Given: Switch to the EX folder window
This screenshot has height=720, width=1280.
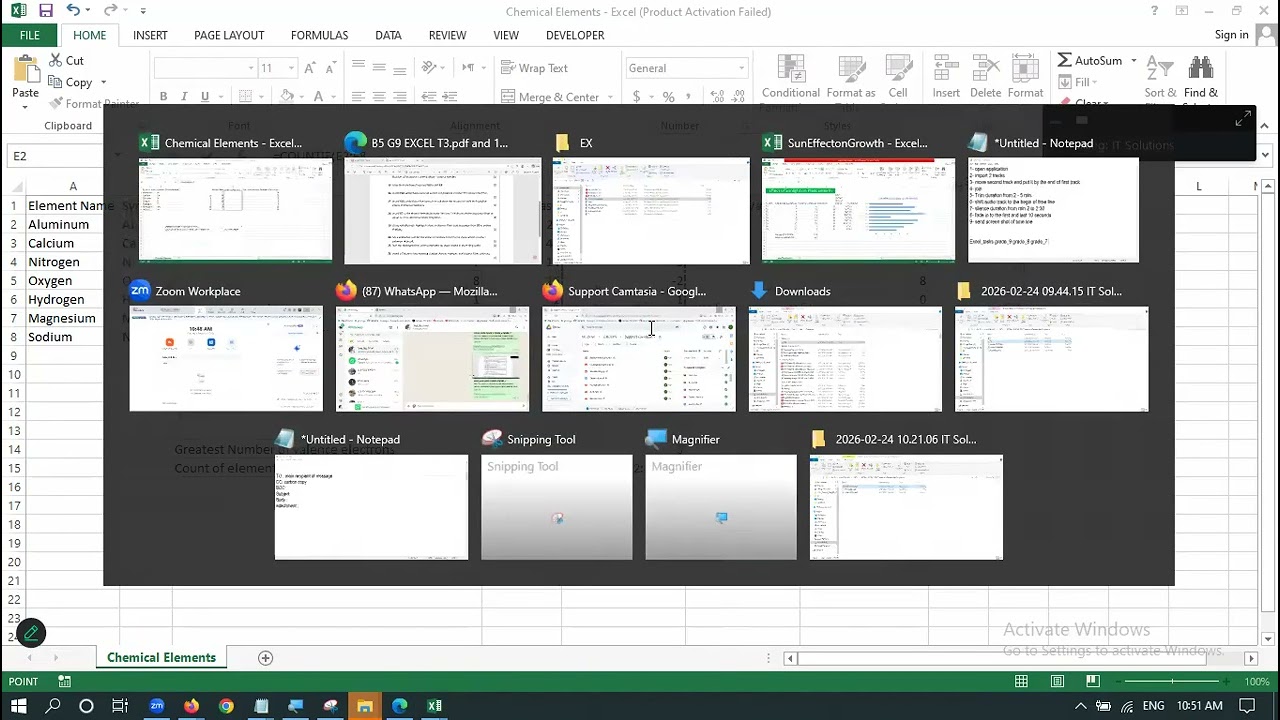Looking at the screenshot, I should 651,211.
